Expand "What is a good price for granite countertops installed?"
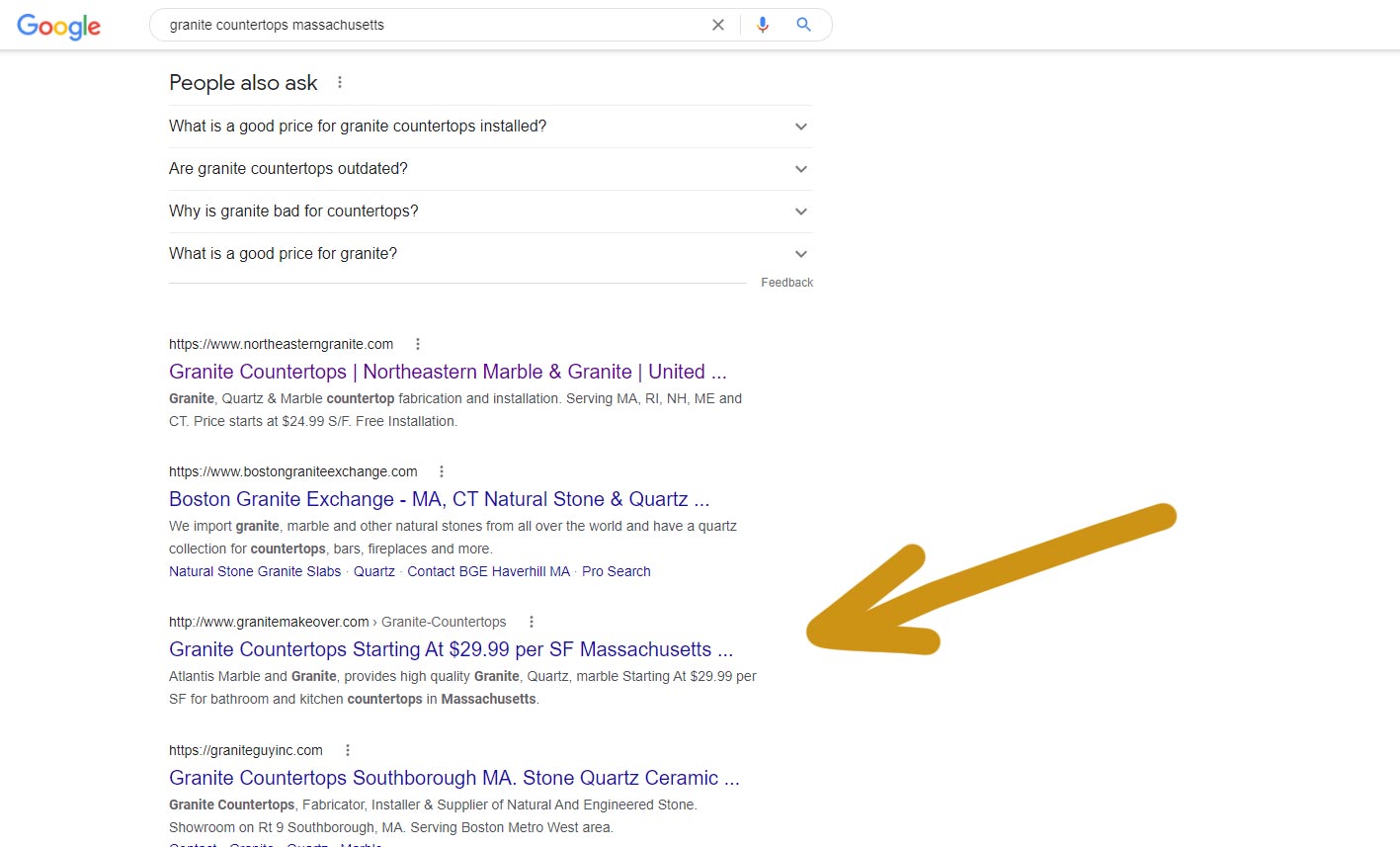The height and width of the screenshot is (847, 1400). [x=491, y=127]
